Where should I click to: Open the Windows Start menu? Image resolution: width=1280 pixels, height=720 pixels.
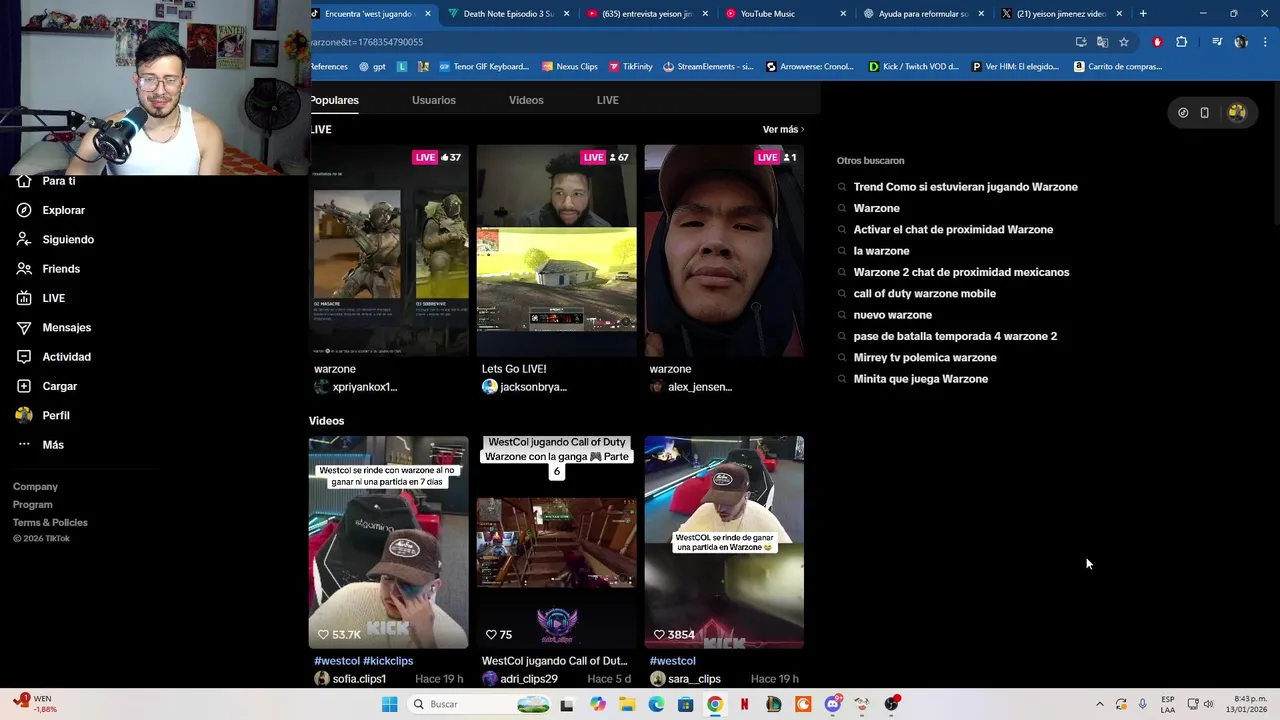(x=389, y=704)
